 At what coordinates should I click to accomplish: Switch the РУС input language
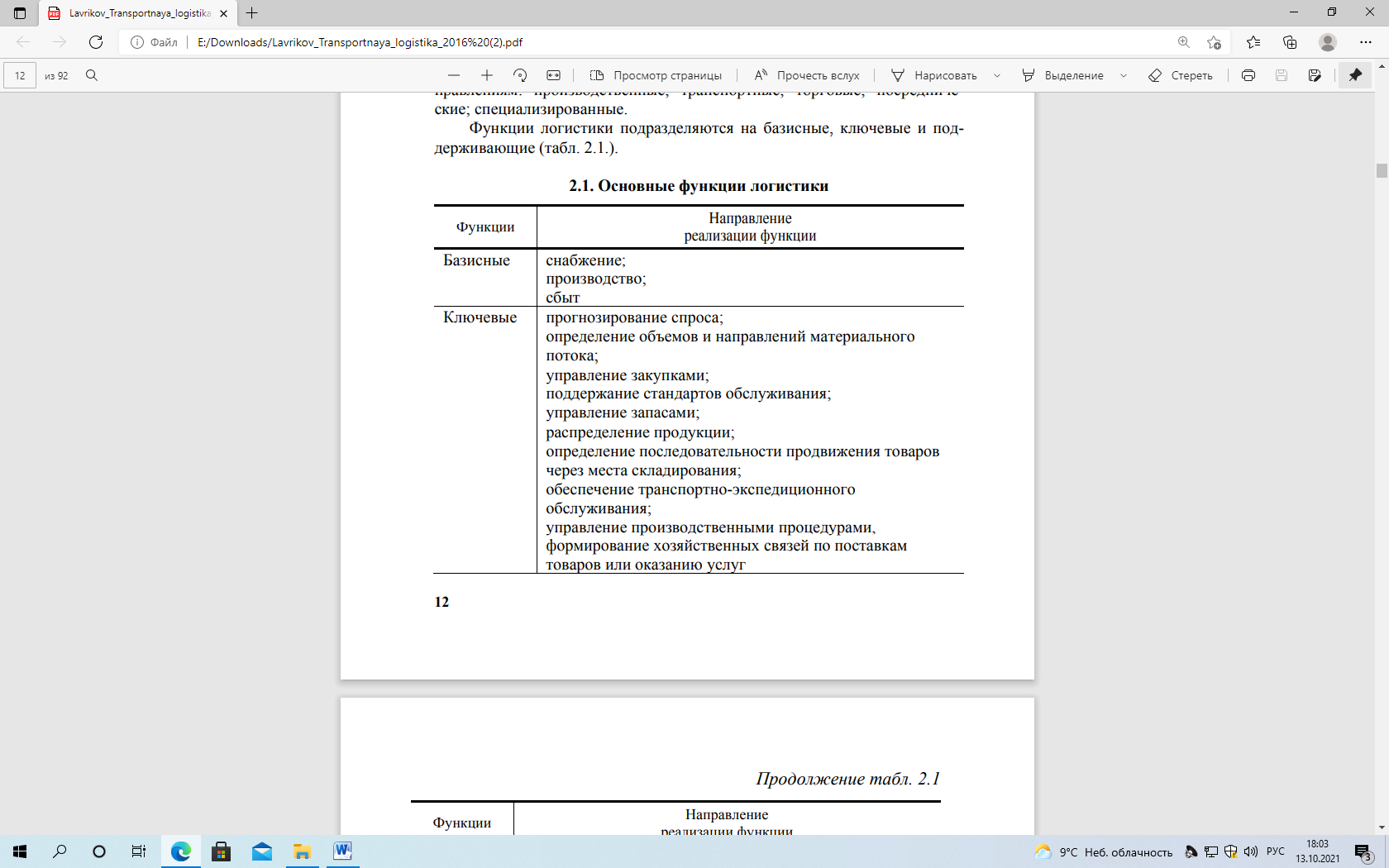pyautogui.click(x=1276, y=851)
